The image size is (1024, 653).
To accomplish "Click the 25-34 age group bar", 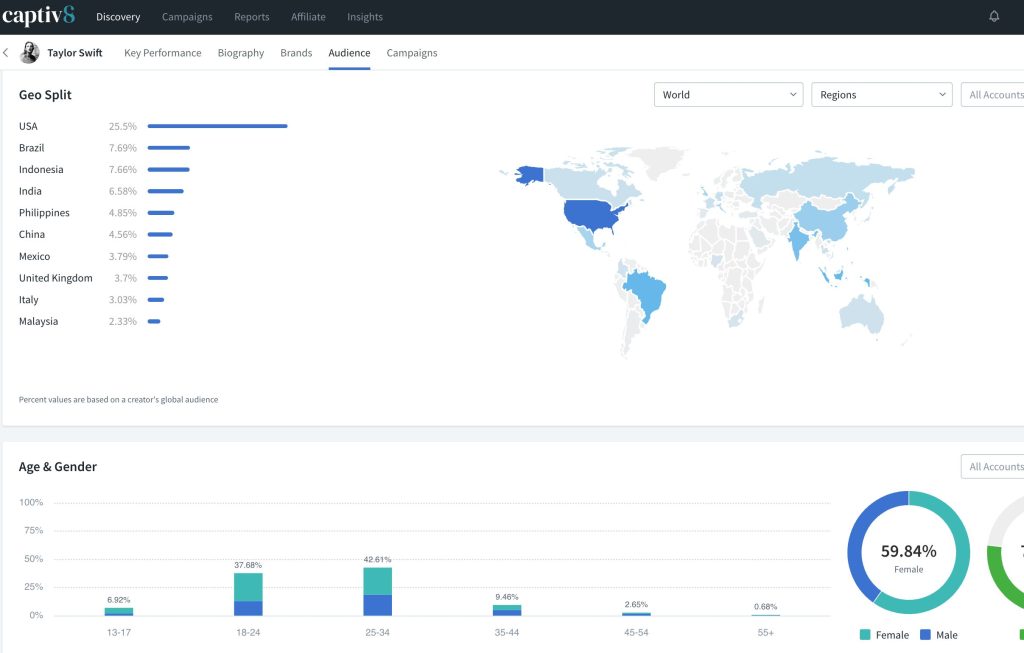I will pyautogui.click(x=377, y=592).
